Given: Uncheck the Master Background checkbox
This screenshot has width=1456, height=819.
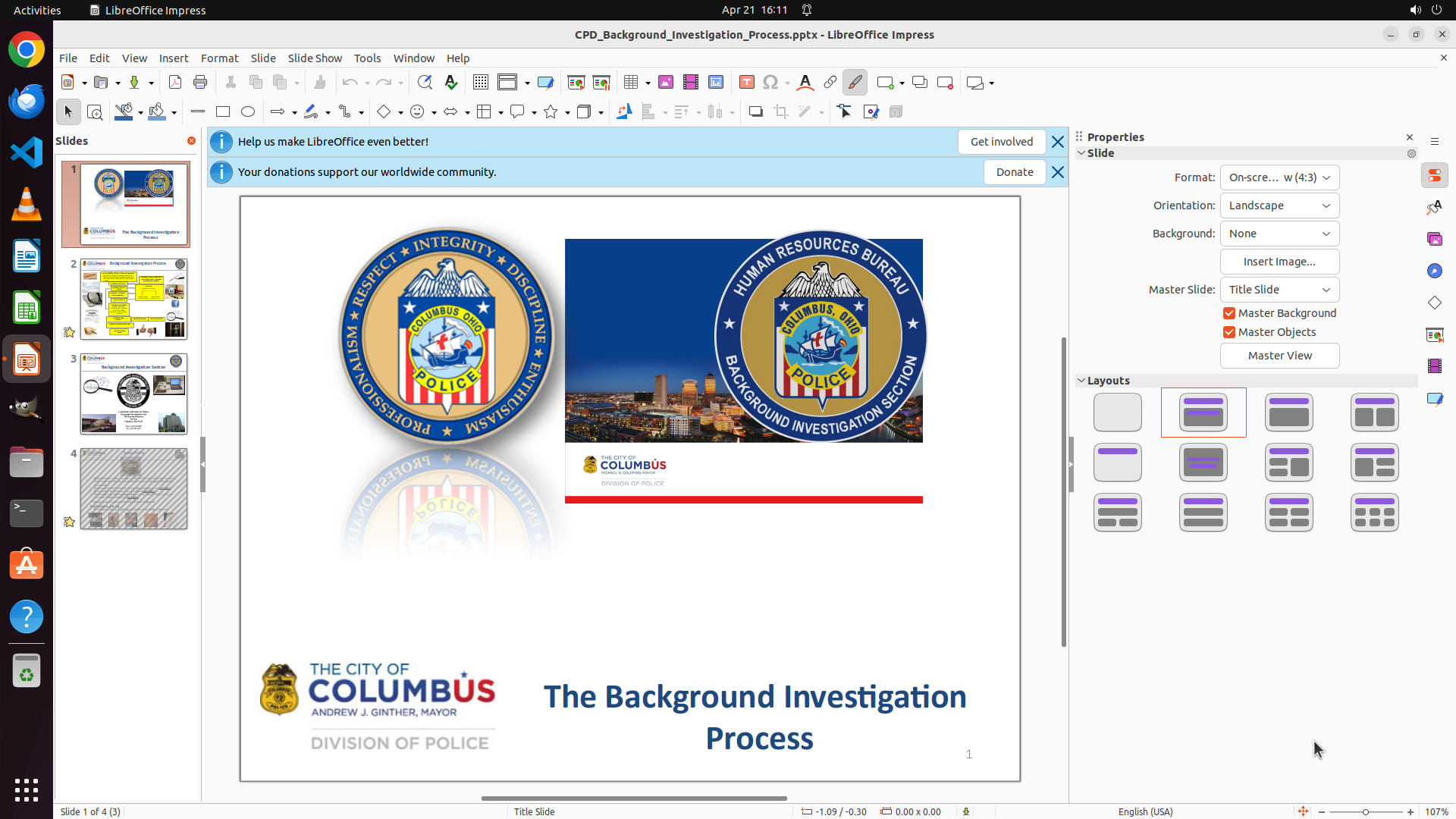Looking at the screenshot, I should coord(1229,313).
